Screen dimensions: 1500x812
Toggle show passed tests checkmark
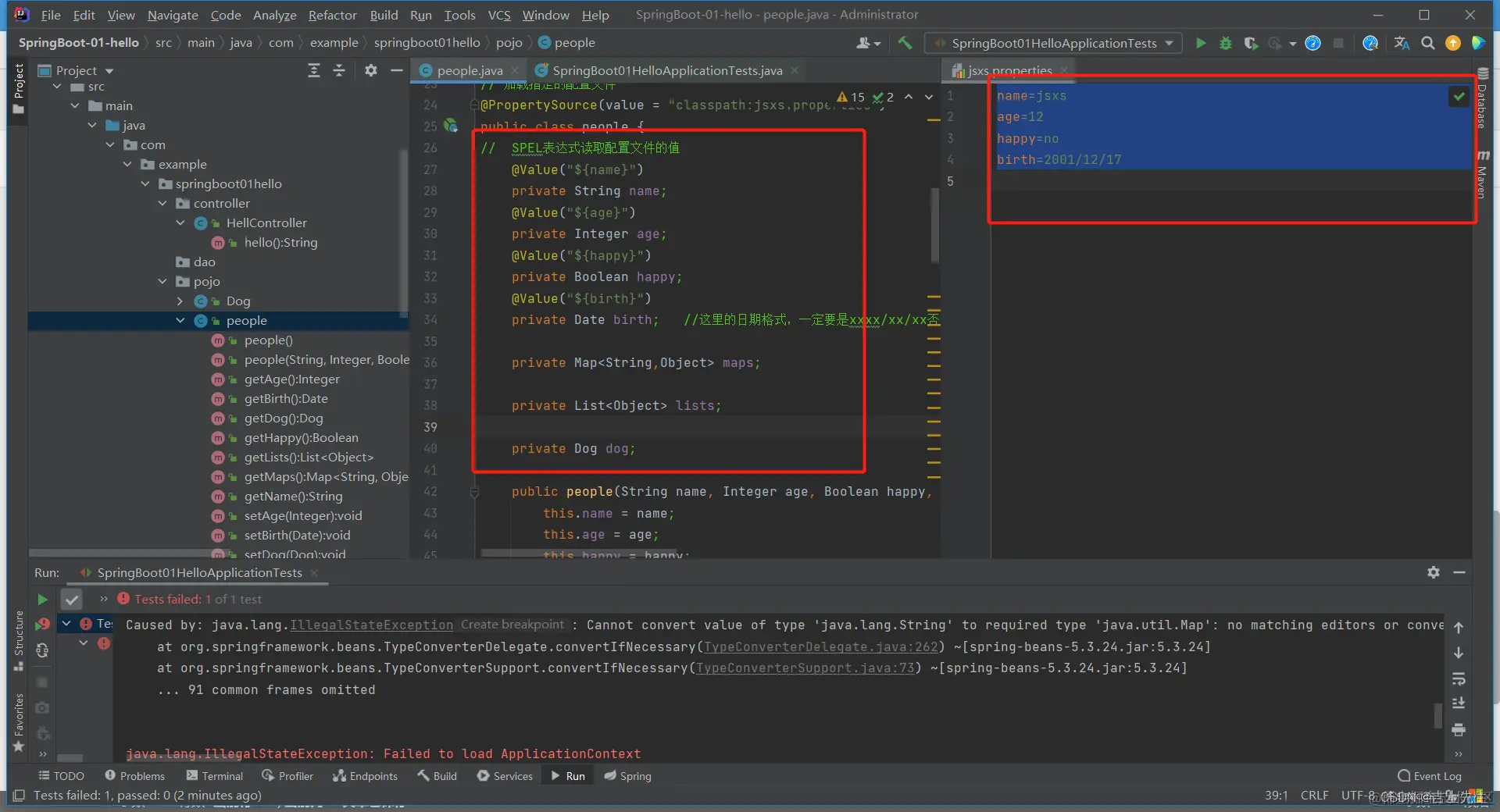[x=71, y=600]
